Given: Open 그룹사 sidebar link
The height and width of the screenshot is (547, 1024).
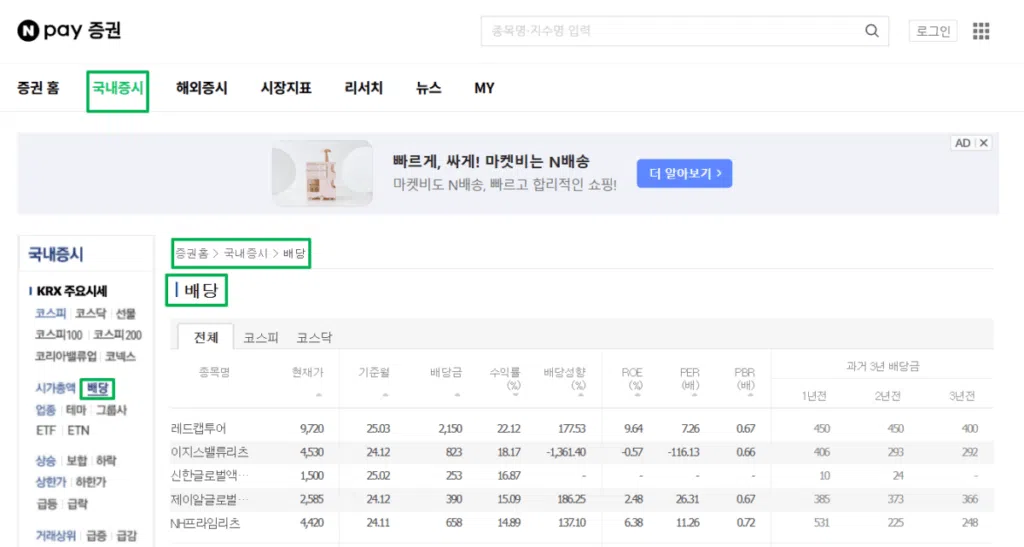Looking at the screenshot, I should 111,410.
